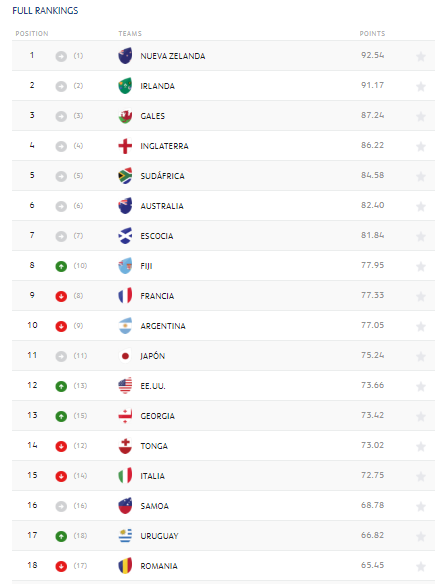Open the AUSTRALIA team link

(162, 206)
